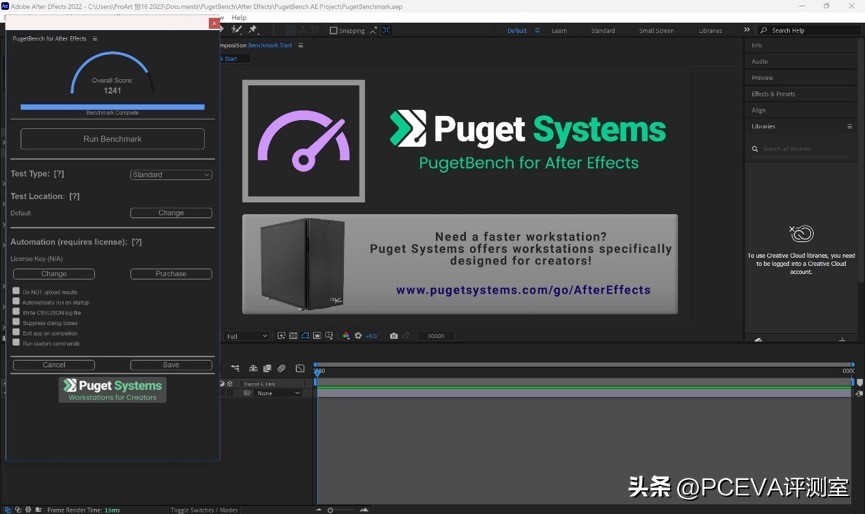
Task: Switch to the Learn workspace tab
Action: [x=559, y=31]
